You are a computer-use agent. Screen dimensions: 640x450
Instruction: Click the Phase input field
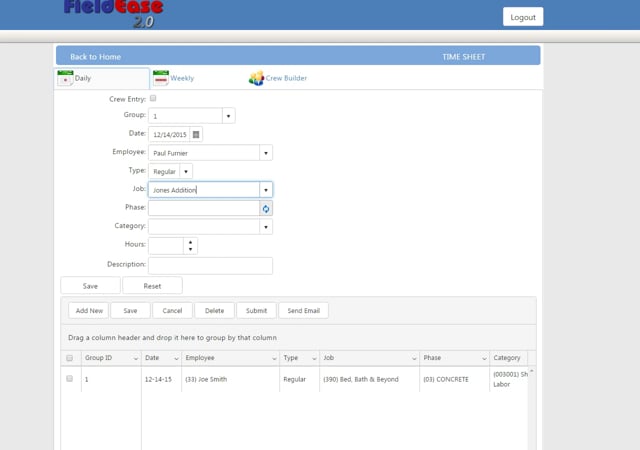204,208
